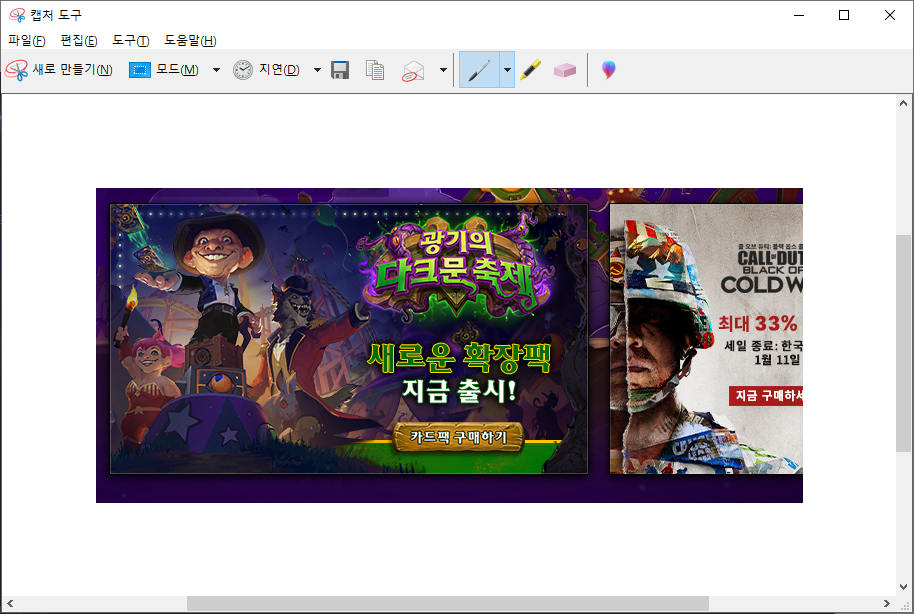Click the horizontal scrollbar right arrow
The width and height of the screenshot is (914, 614).
pos(887,604)
